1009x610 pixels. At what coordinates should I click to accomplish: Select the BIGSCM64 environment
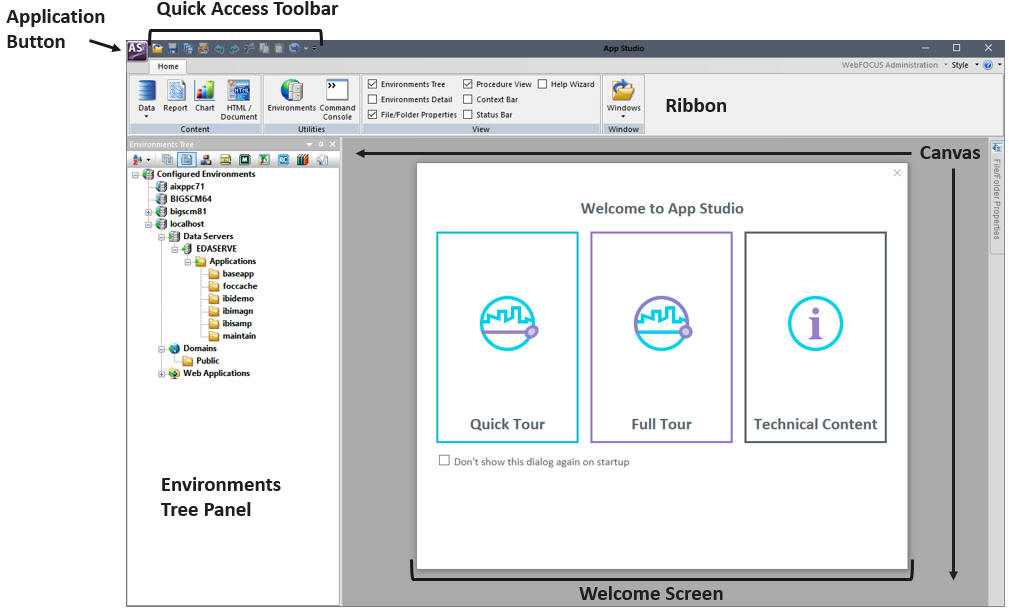click(190, 199)
